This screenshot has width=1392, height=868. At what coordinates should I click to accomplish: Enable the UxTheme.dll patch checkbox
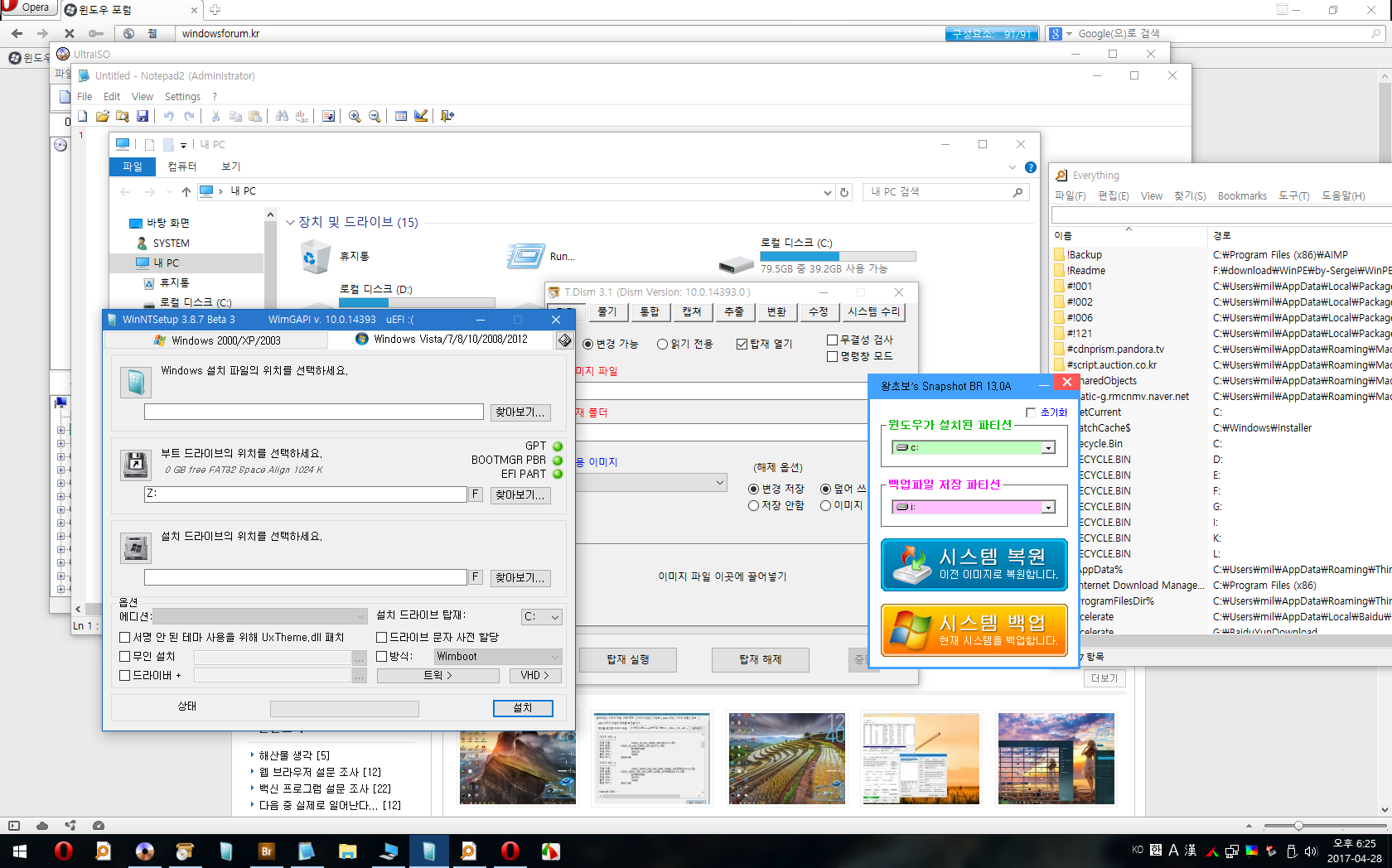click(x=125, y=638)
